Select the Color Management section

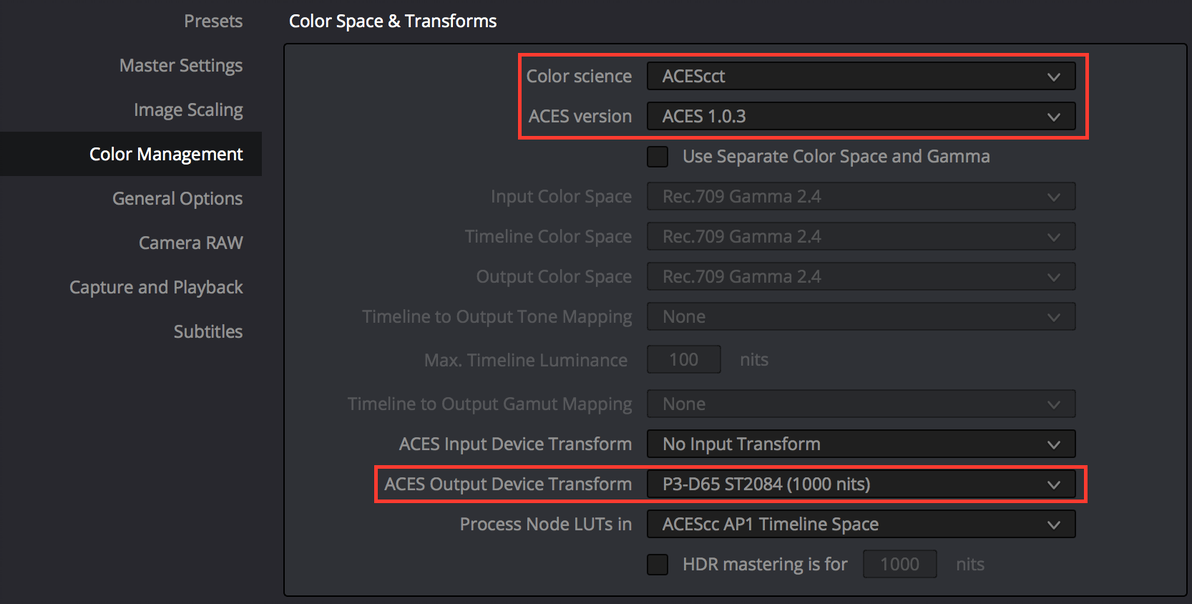166,154
